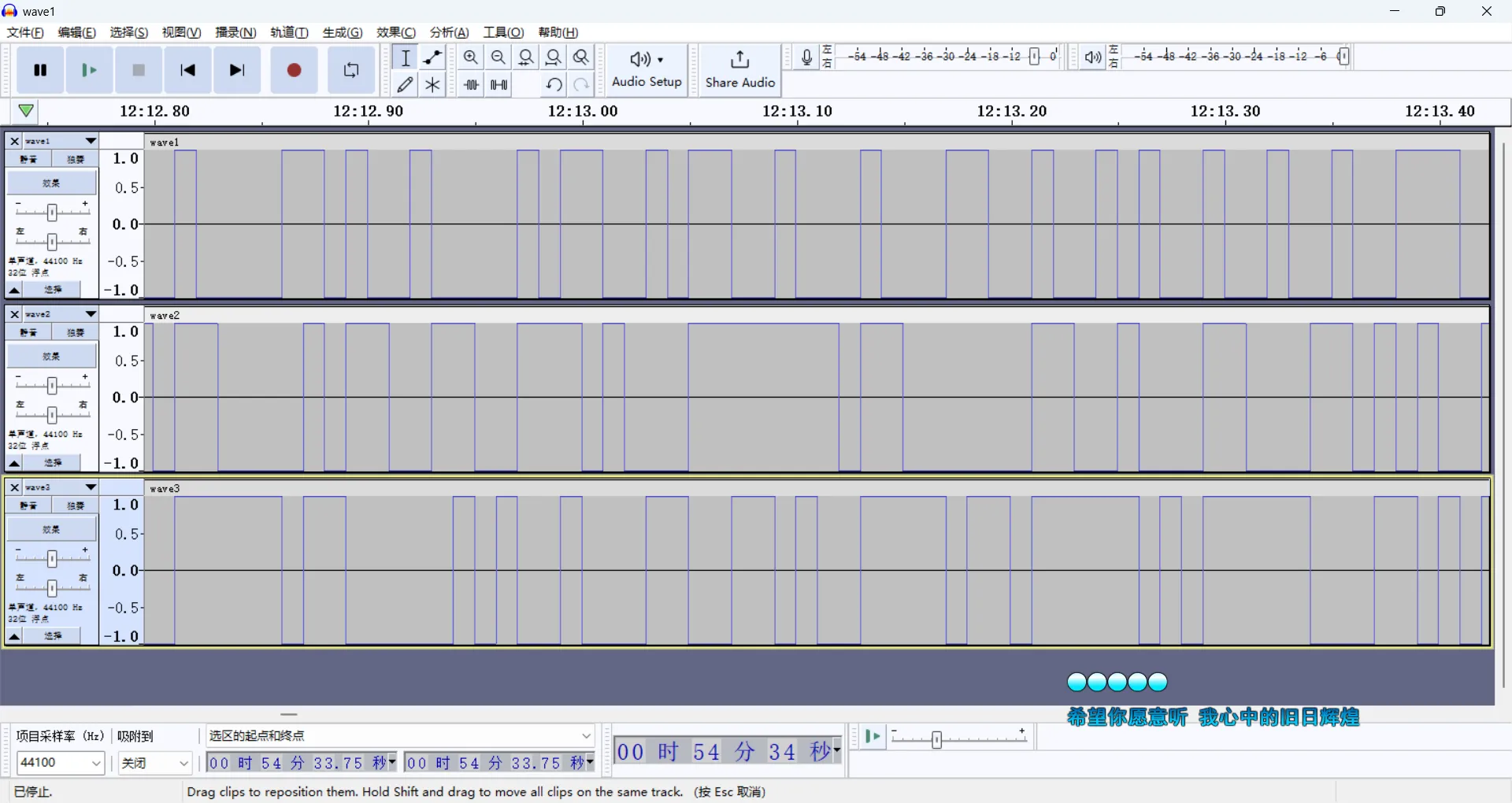Click the green timeline playhead triangle
The width and height of the screenshot is (1512, 803).
click(x=26, y=111)
